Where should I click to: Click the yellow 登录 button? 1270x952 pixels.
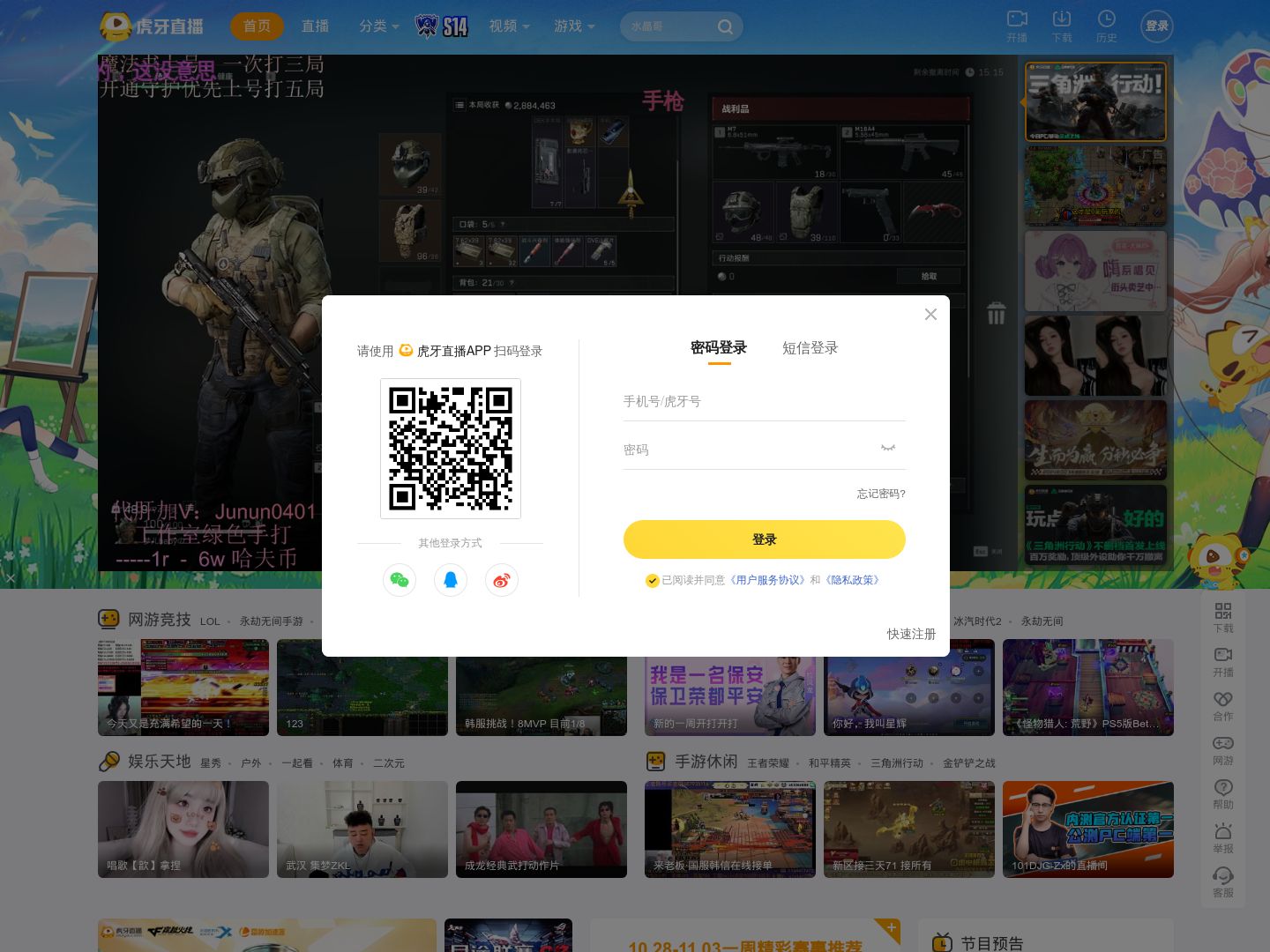coord(765,539)
